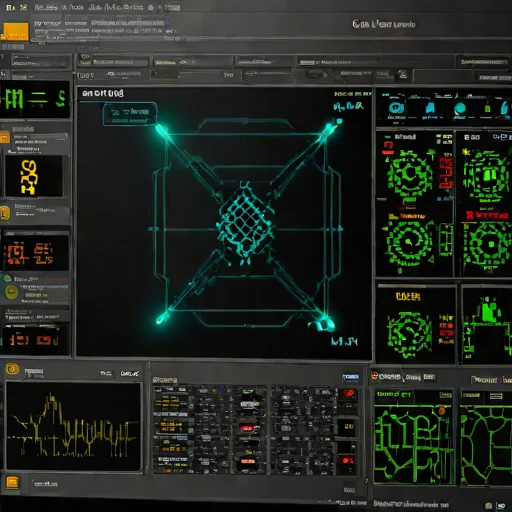Toggle the list icon above second maze panel
The height and width of the screenshot is (512, 512).
coord(496,396)
